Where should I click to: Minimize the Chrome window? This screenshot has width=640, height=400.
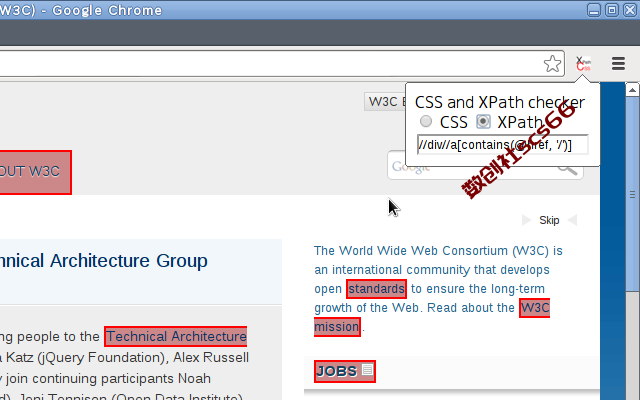point(594,10)
